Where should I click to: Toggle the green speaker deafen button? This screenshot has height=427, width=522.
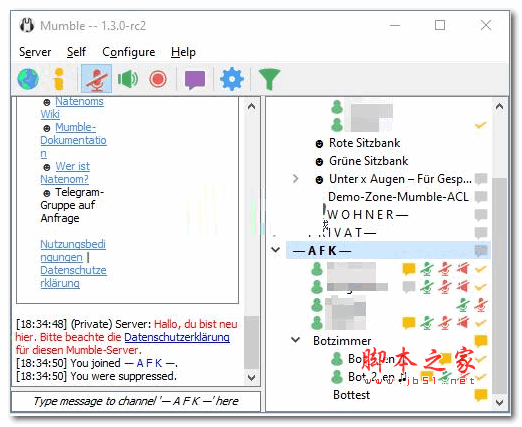coord(128,79)
